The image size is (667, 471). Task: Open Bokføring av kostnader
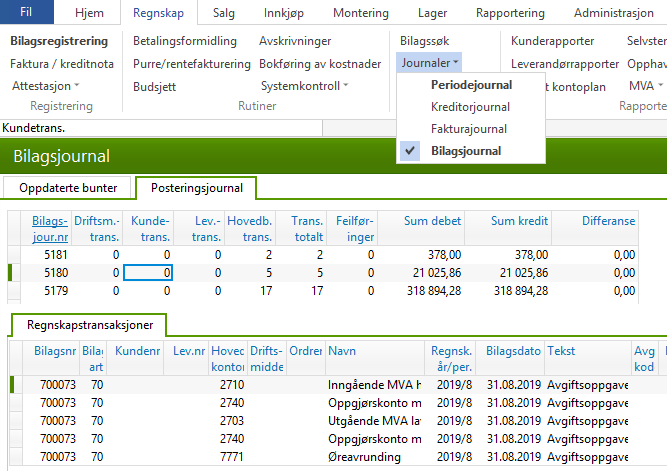pos(320,64)
